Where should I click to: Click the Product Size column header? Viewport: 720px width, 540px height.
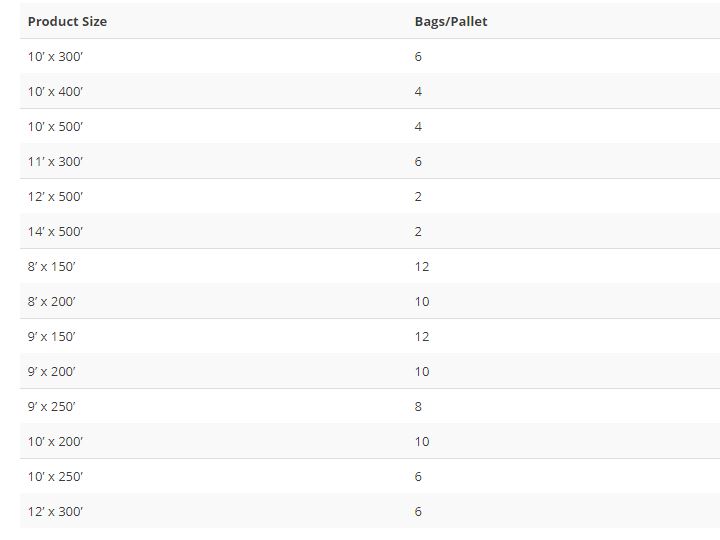(x=67, y=21)
